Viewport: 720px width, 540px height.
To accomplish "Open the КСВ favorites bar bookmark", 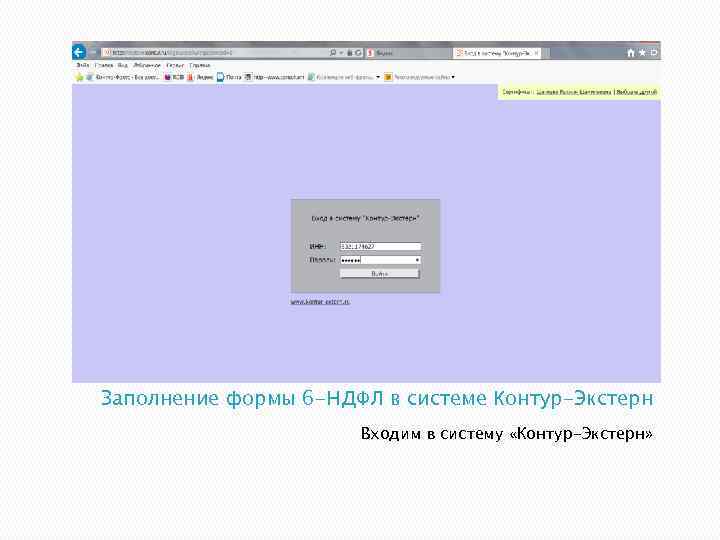I will point(174,77).
